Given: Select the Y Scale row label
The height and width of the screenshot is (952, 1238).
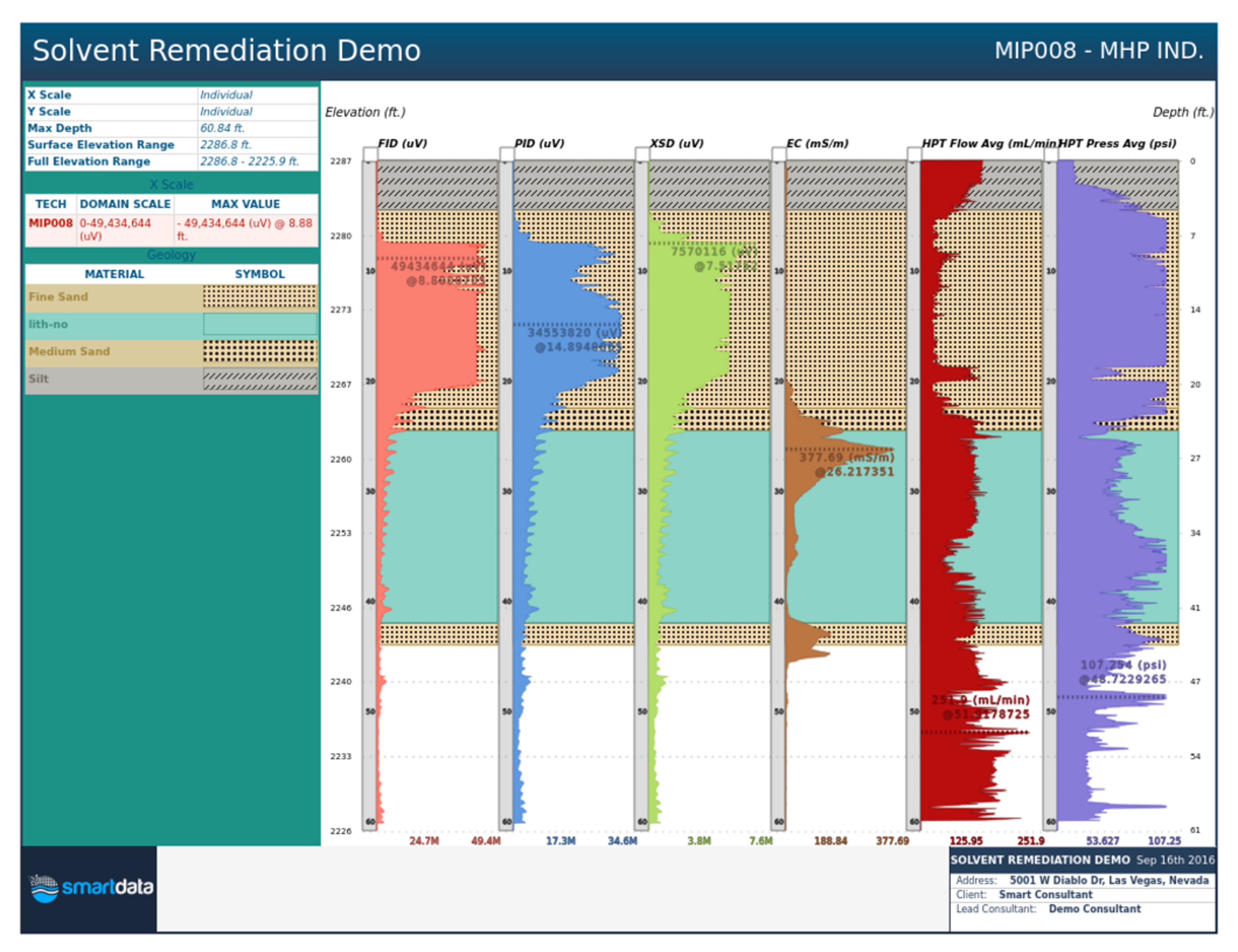Looking at the screenshot, I should pyautogui.click(x=49, y=111).
